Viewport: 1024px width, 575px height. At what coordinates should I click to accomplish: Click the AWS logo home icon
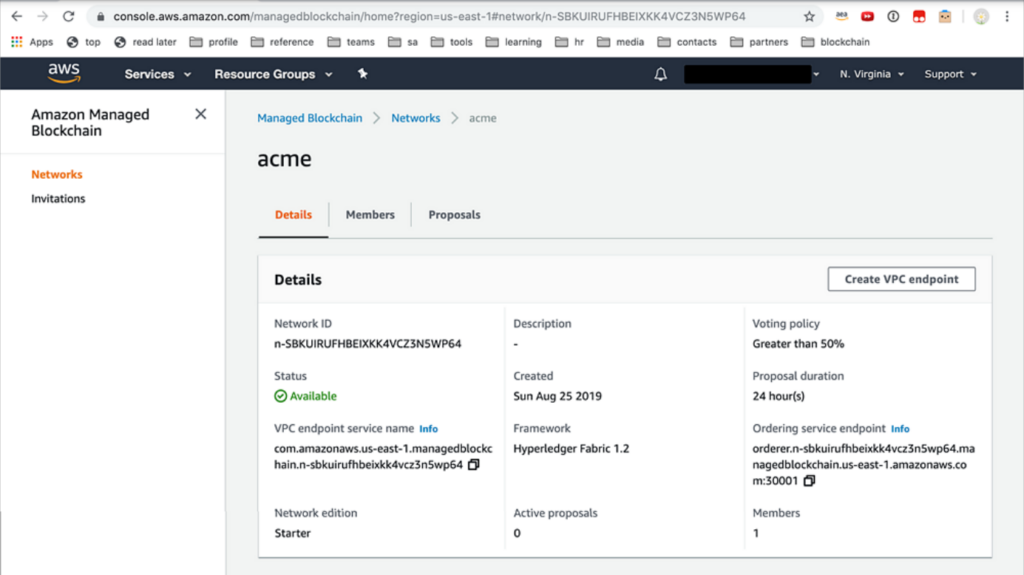click(x=64, y=73)
